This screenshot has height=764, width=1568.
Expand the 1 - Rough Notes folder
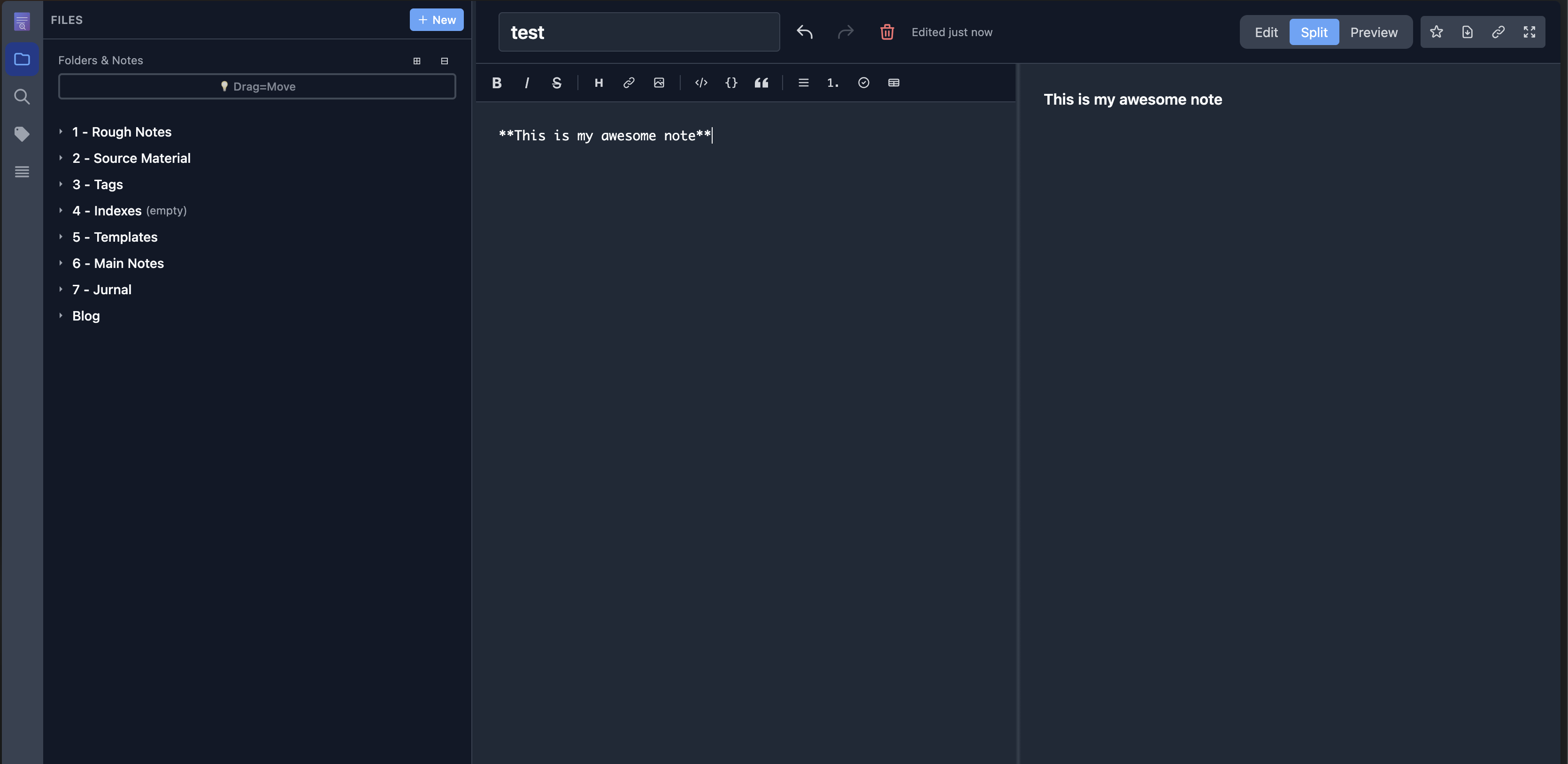click(61, 132)
